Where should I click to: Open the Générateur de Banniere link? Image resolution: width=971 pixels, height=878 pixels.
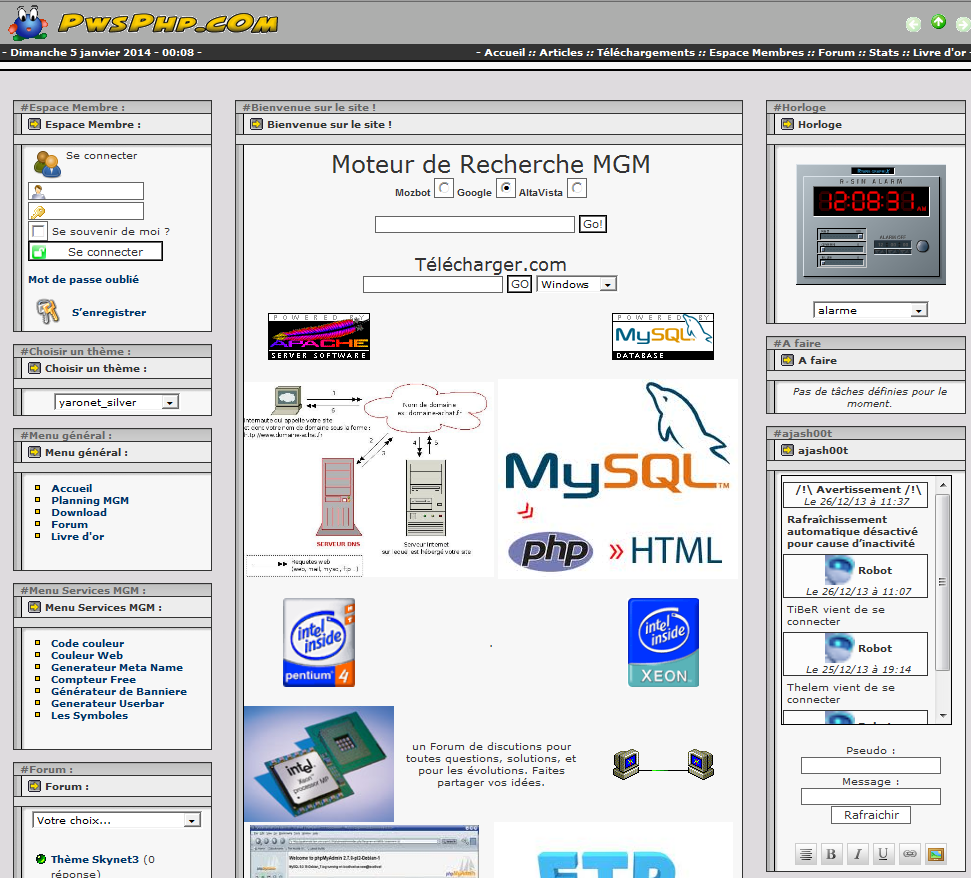119,692
